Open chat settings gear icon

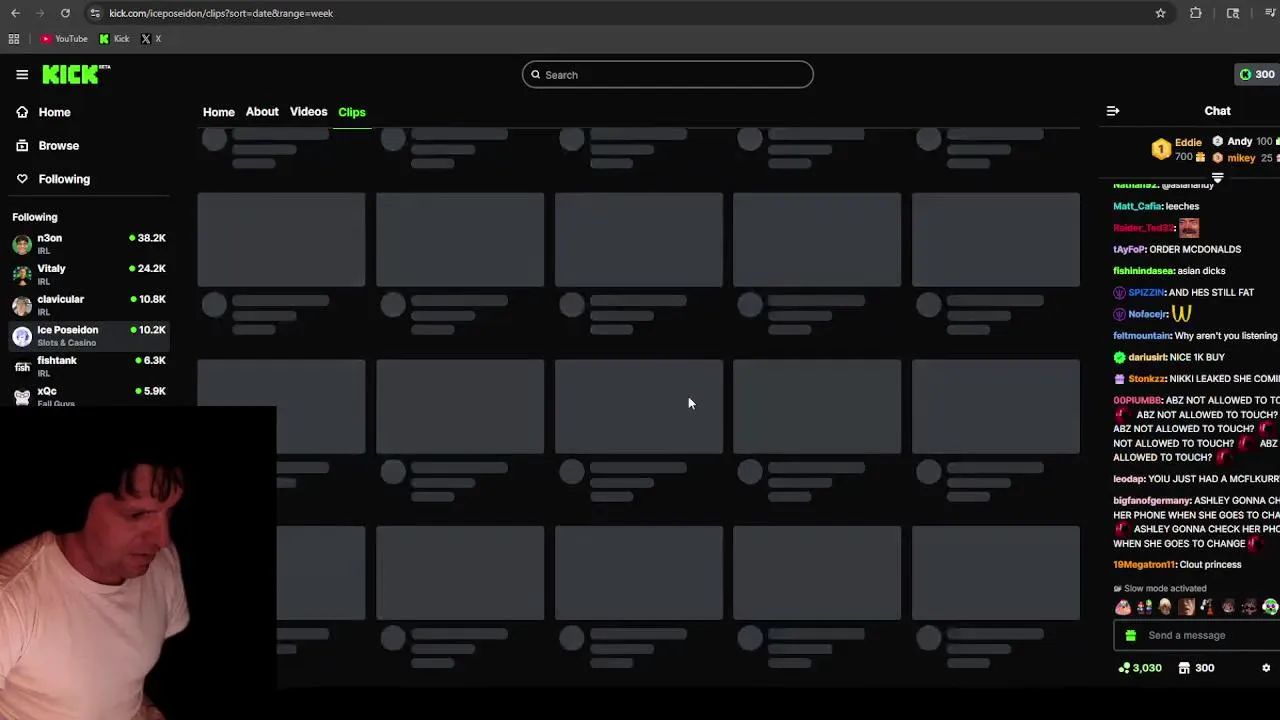[1266, 668]
